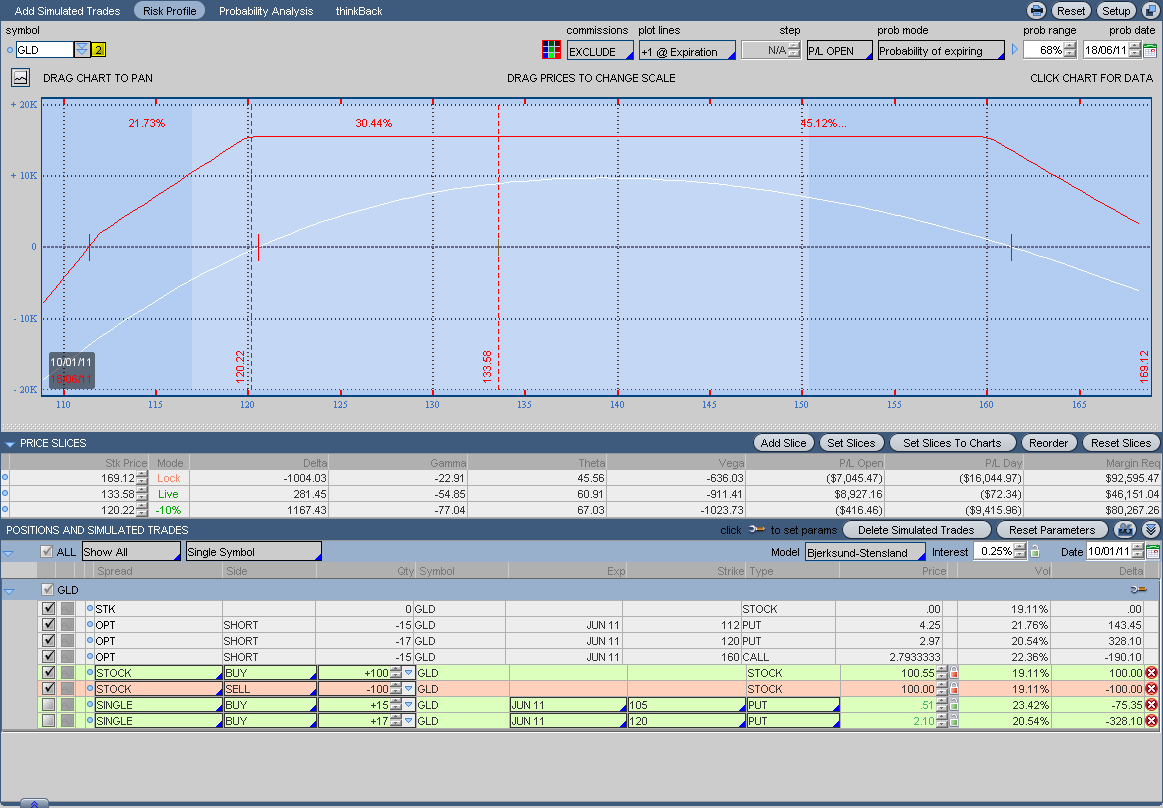This screenshot has width=1163, height=808.
Task: Click the price lock on the 100.55 stock row
Action: tap(954, 673)
